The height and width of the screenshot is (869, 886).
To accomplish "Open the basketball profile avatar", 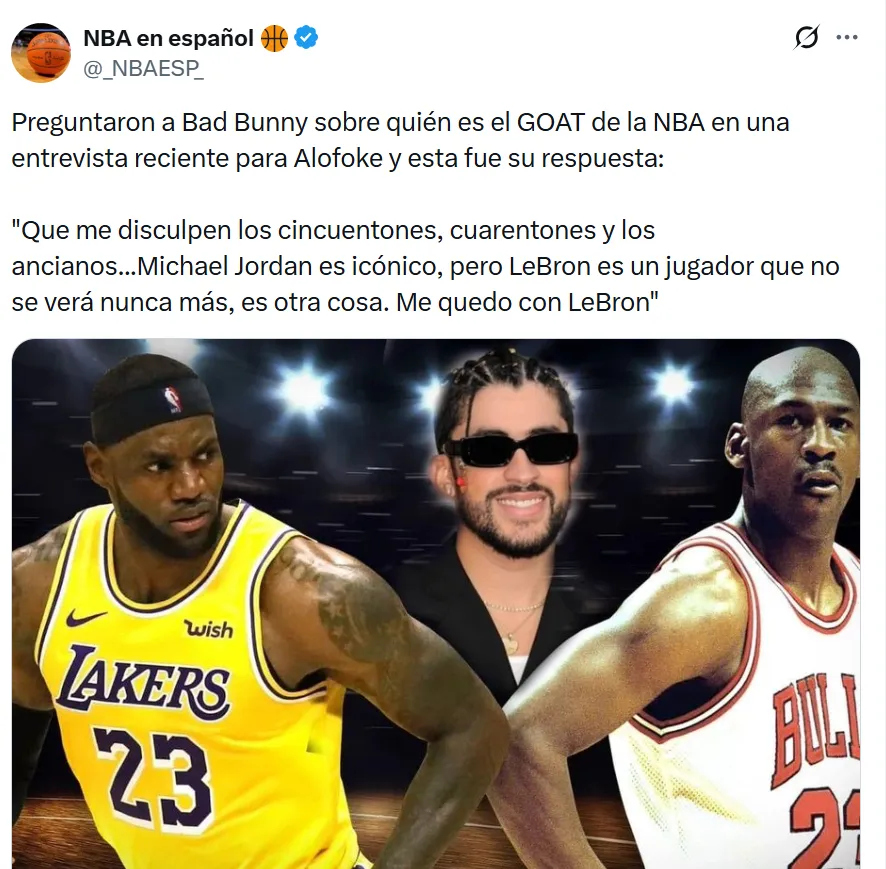I will (41, 53).
